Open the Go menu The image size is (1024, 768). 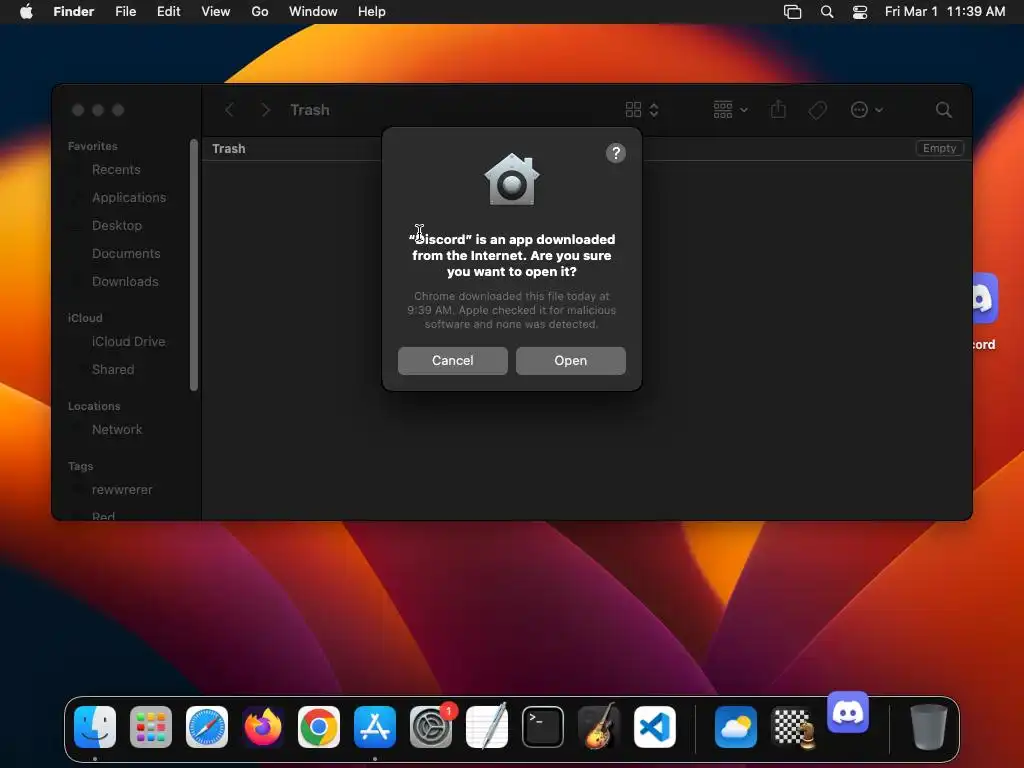coord(260,11)
